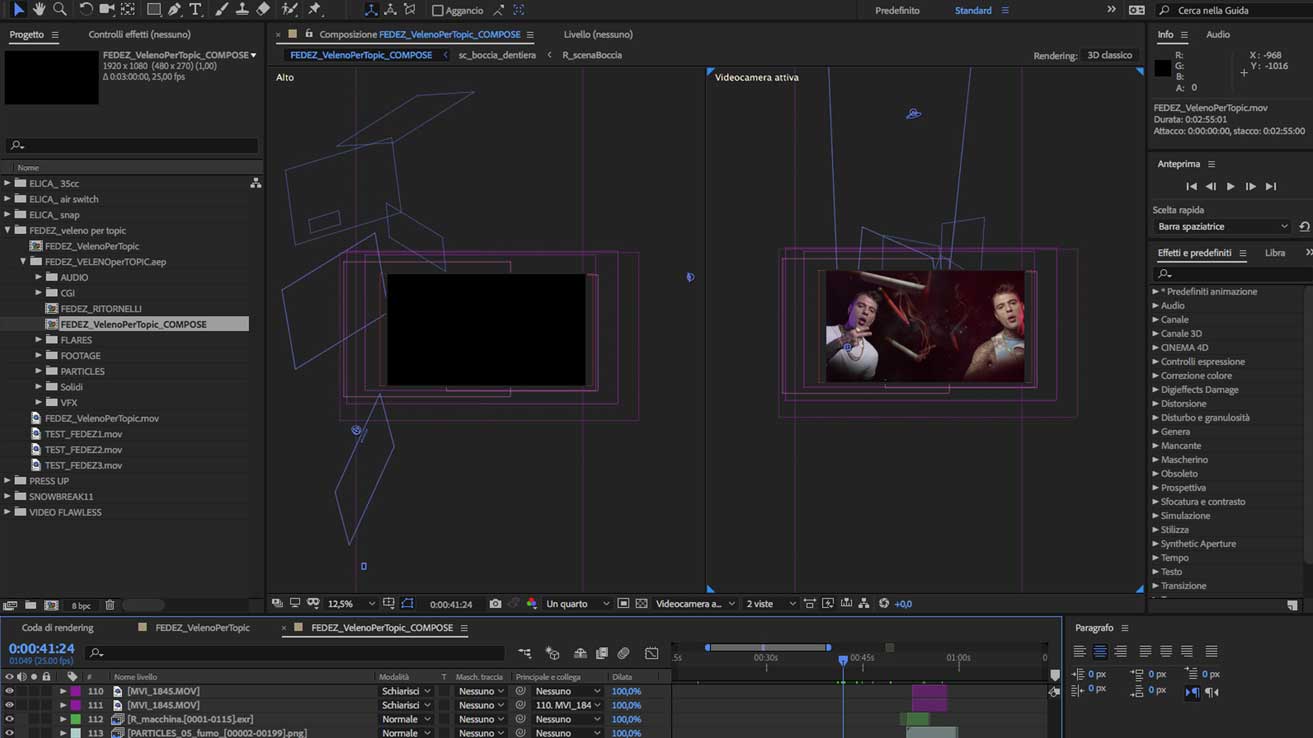Screen dimensions: 1313x738
Task: Open timeline comp mini-flowchart icon
Action: tap(525, 653)
